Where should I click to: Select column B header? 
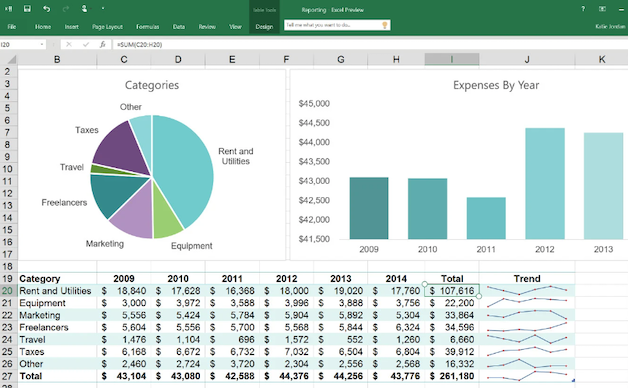(x=57, y=60)
